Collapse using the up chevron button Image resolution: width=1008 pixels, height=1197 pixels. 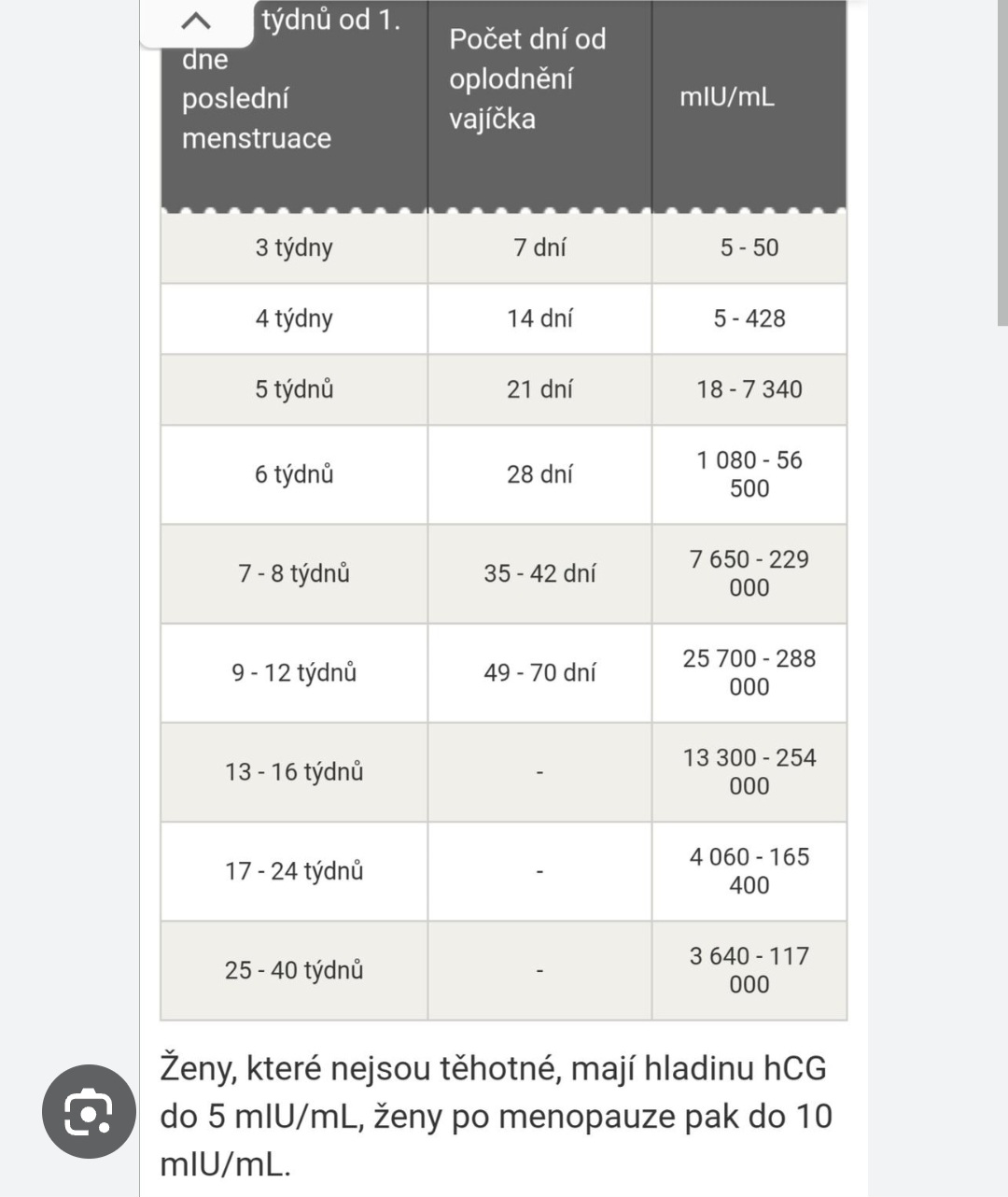coord(196,21)
